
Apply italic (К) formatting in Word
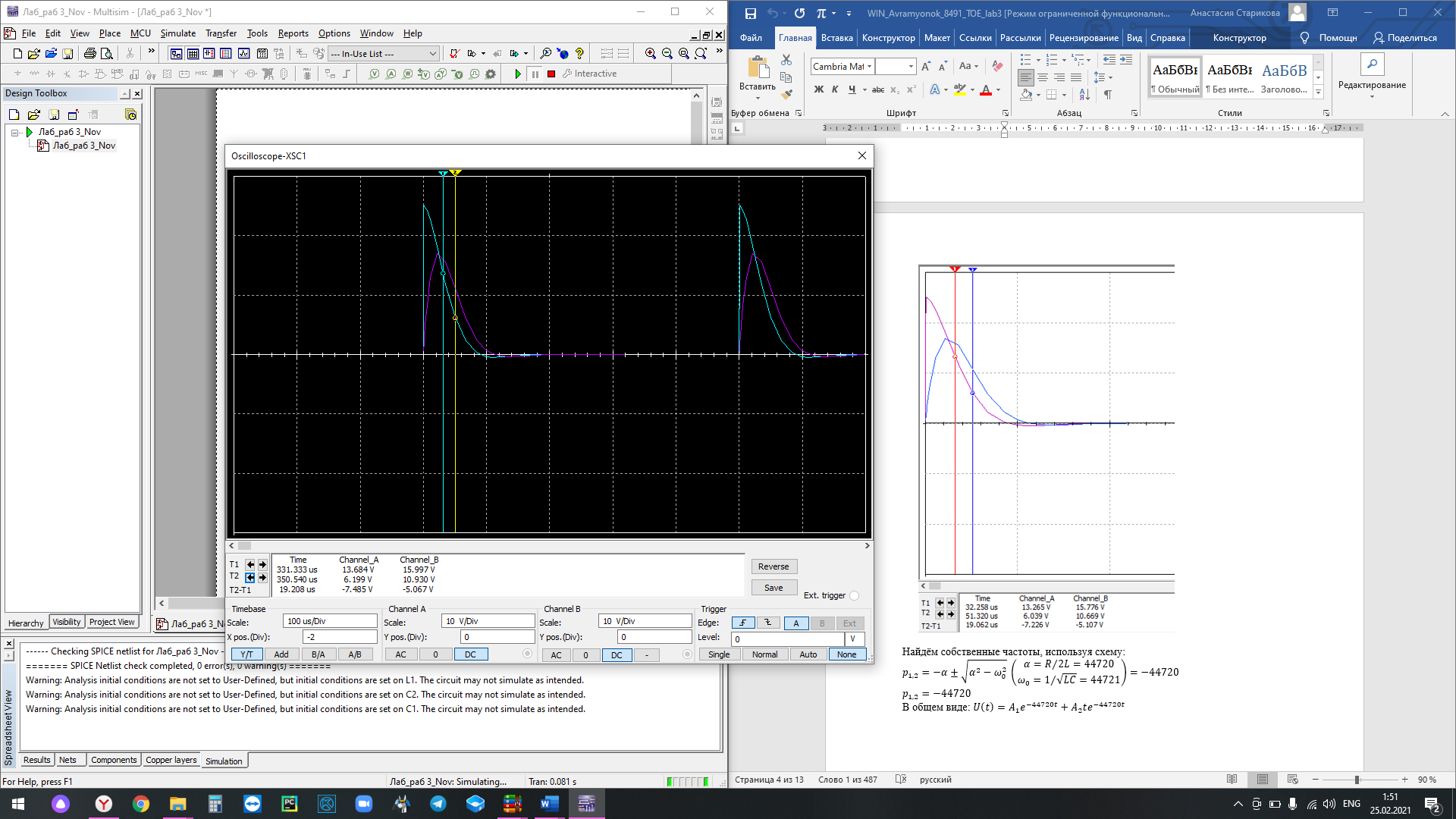pos(835,89)
